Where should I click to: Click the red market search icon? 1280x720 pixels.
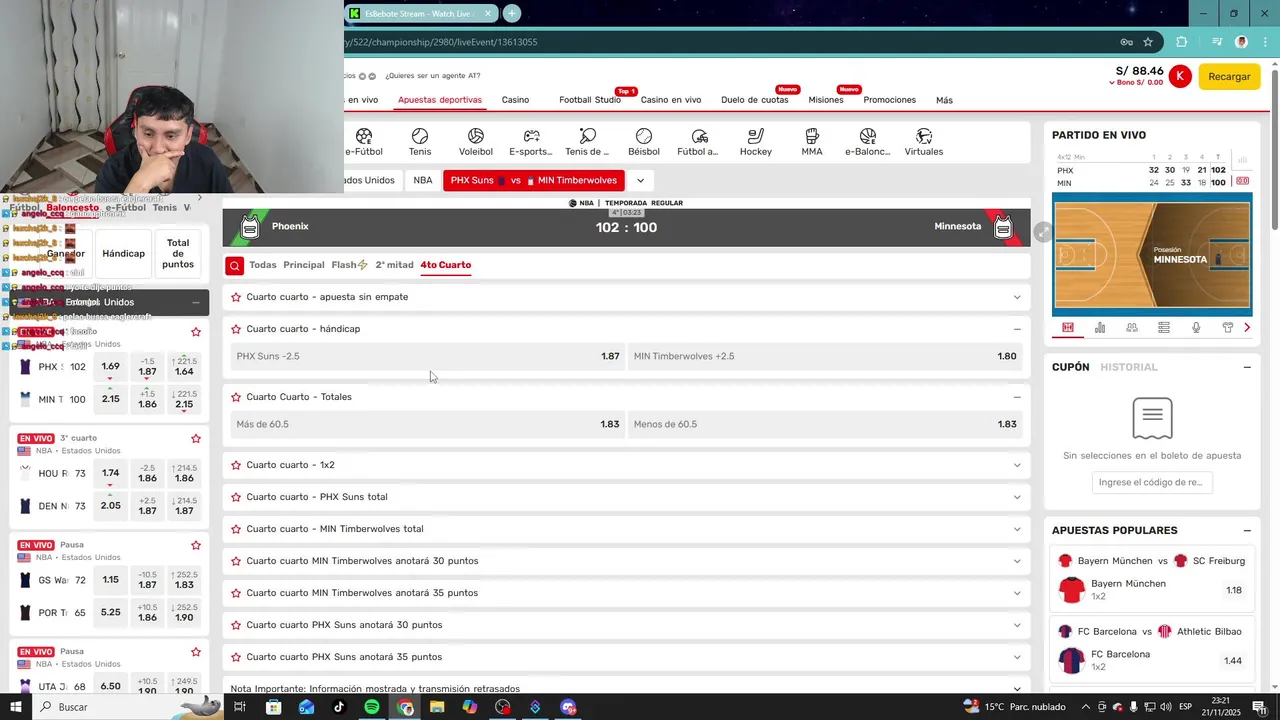pos(234,265)
